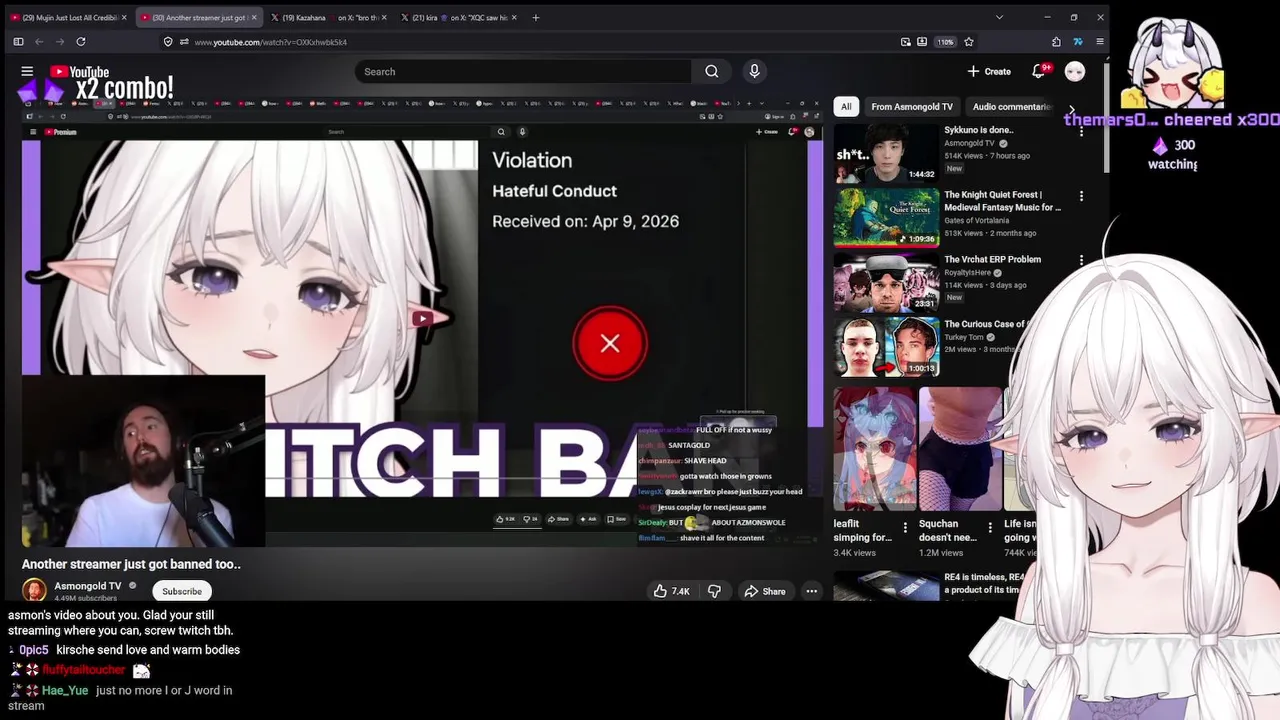Close the Mujin Just Lost tab
Image resolution: width=1280 pixels, height=720 pixels.
[124, 17]
